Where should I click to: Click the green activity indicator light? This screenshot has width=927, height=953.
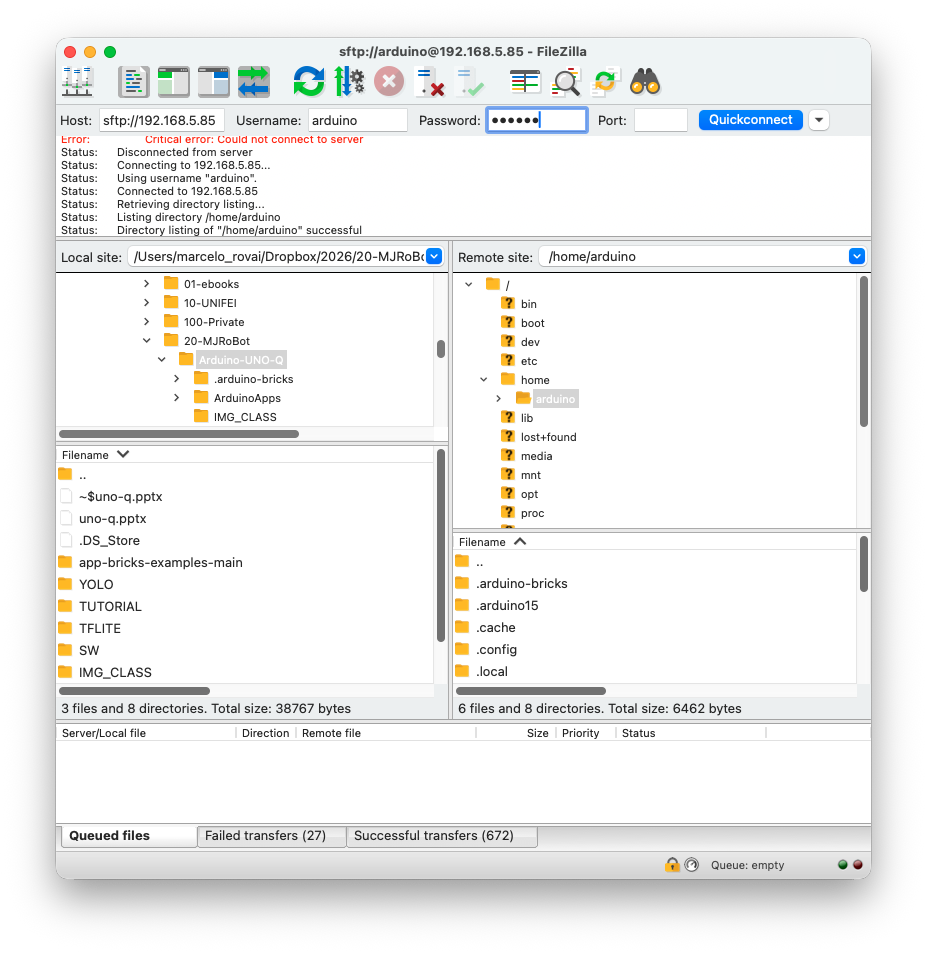[x=843, y=865]
